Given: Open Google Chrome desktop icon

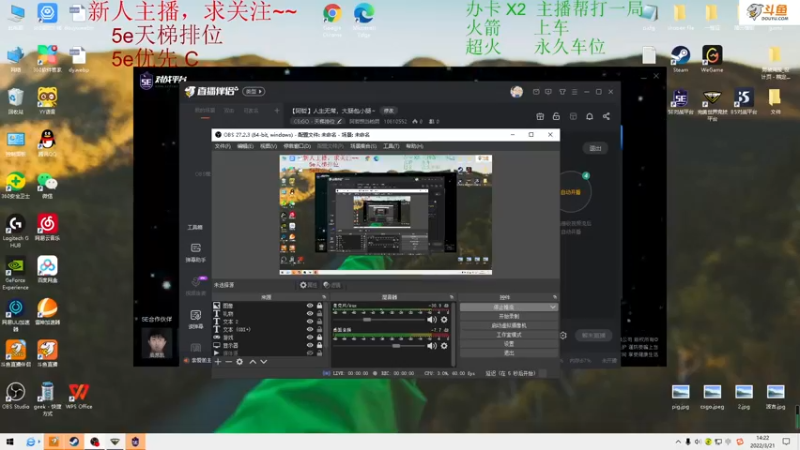Looking at the screenshot, I should tap(332, 19).
